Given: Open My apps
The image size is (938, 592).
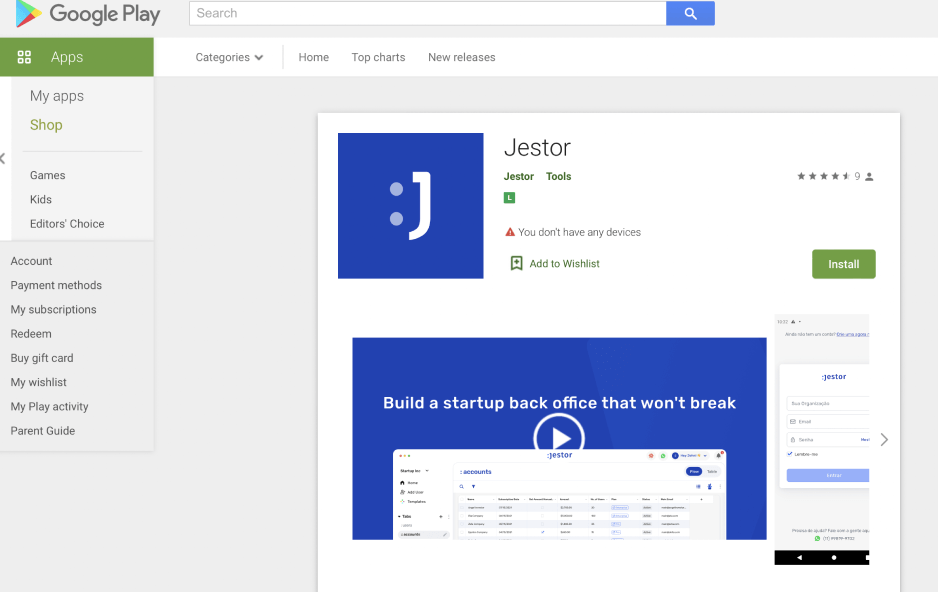Looking at the screenshot, I should click(57, 96).
